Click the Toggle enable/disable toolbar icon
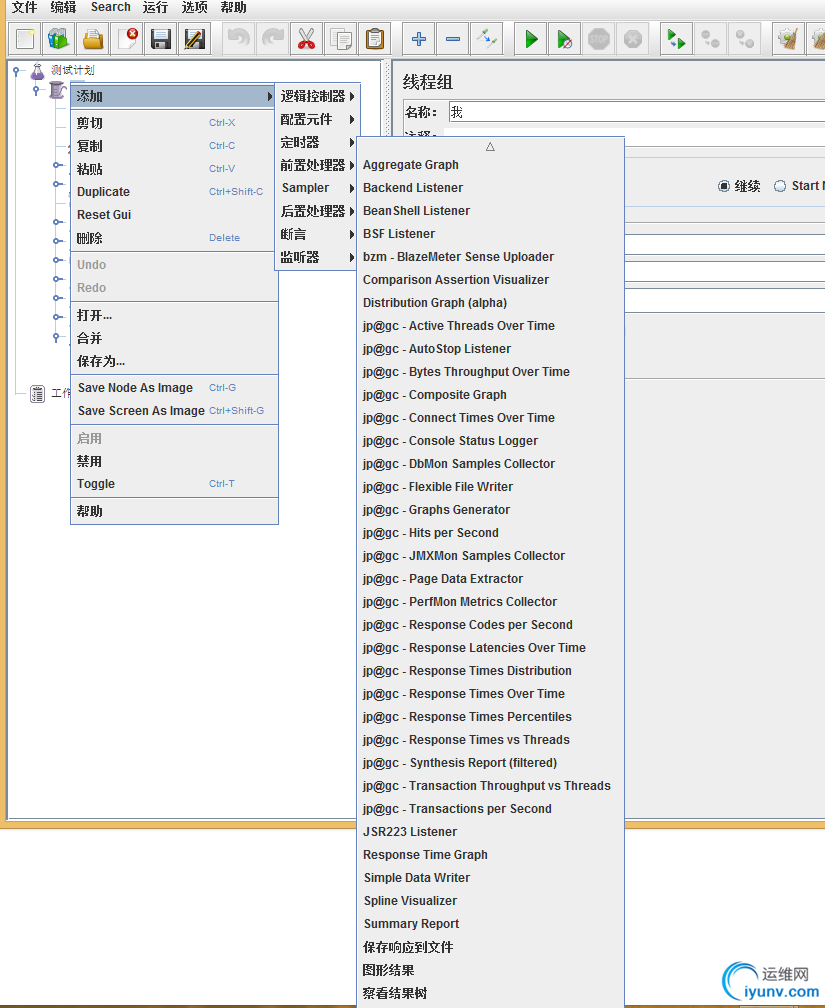Viewport: 825px width, 1008px height. tap(487, 39)
